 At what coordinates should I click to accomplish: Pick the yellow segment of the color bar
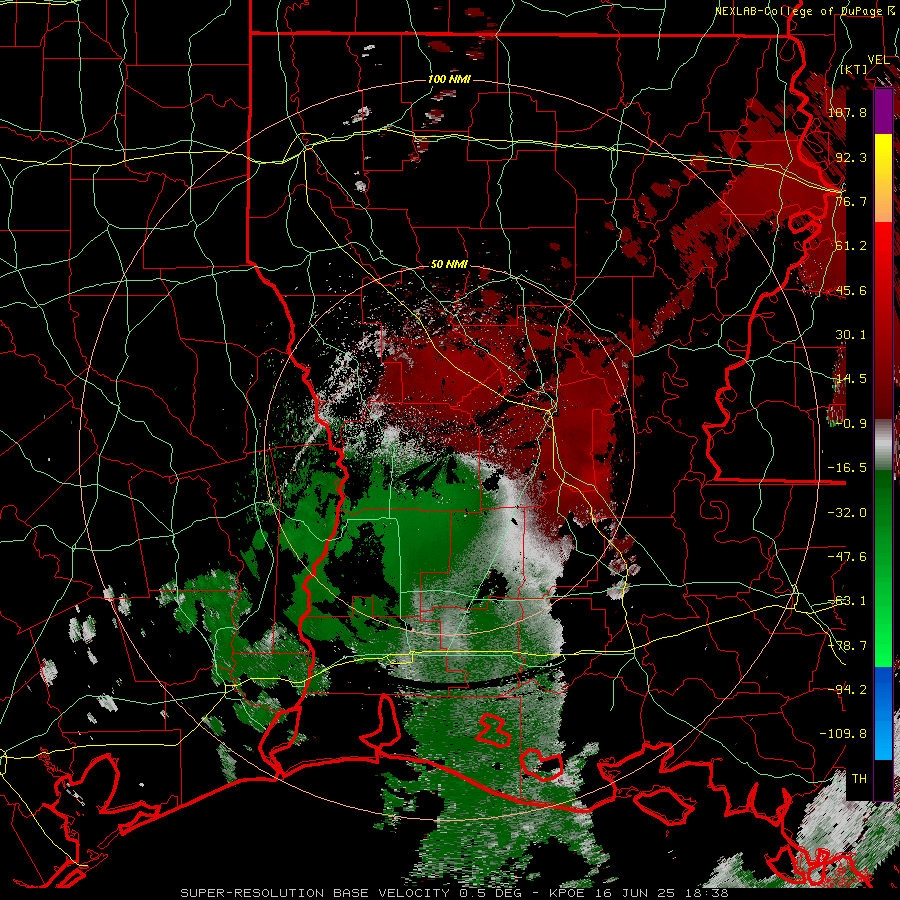[x=883, y=178]
